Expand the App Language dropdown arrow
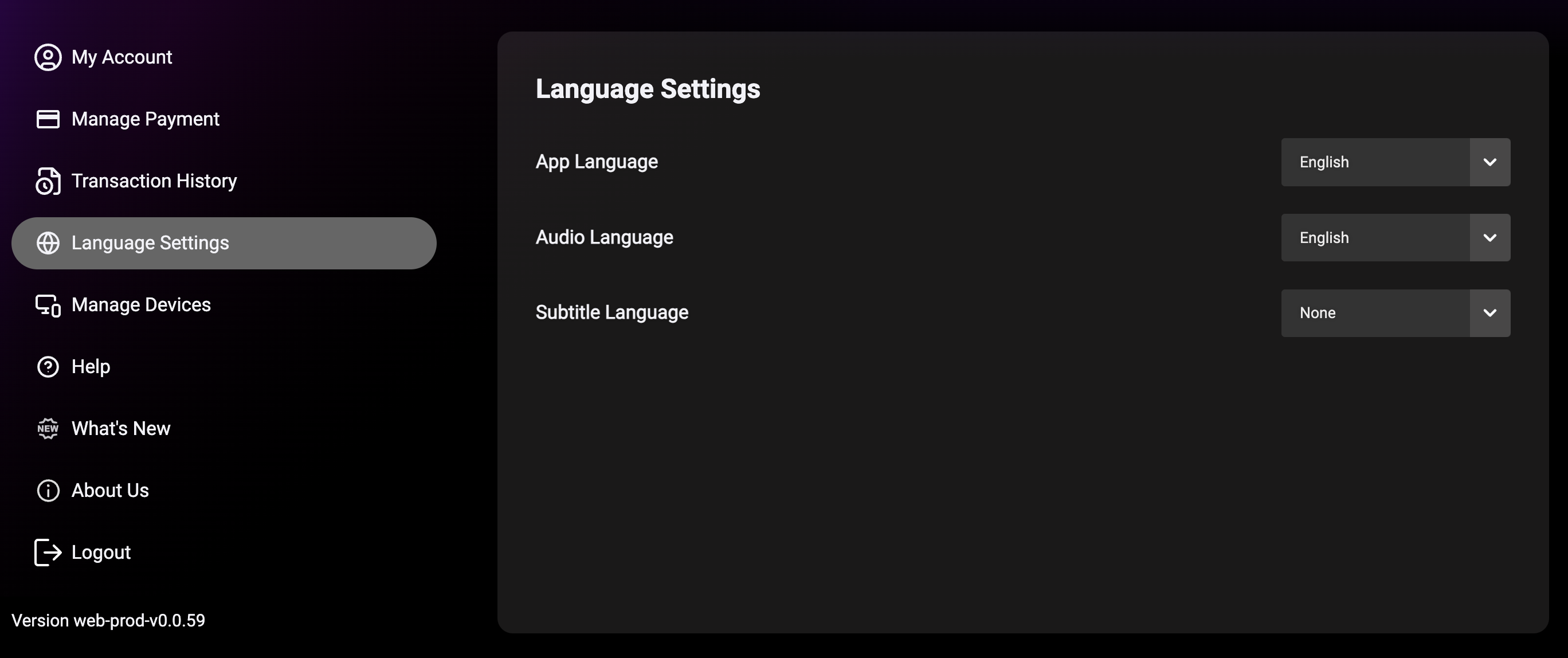The width and height of the screenshot is (1568, 658). 1489,162
